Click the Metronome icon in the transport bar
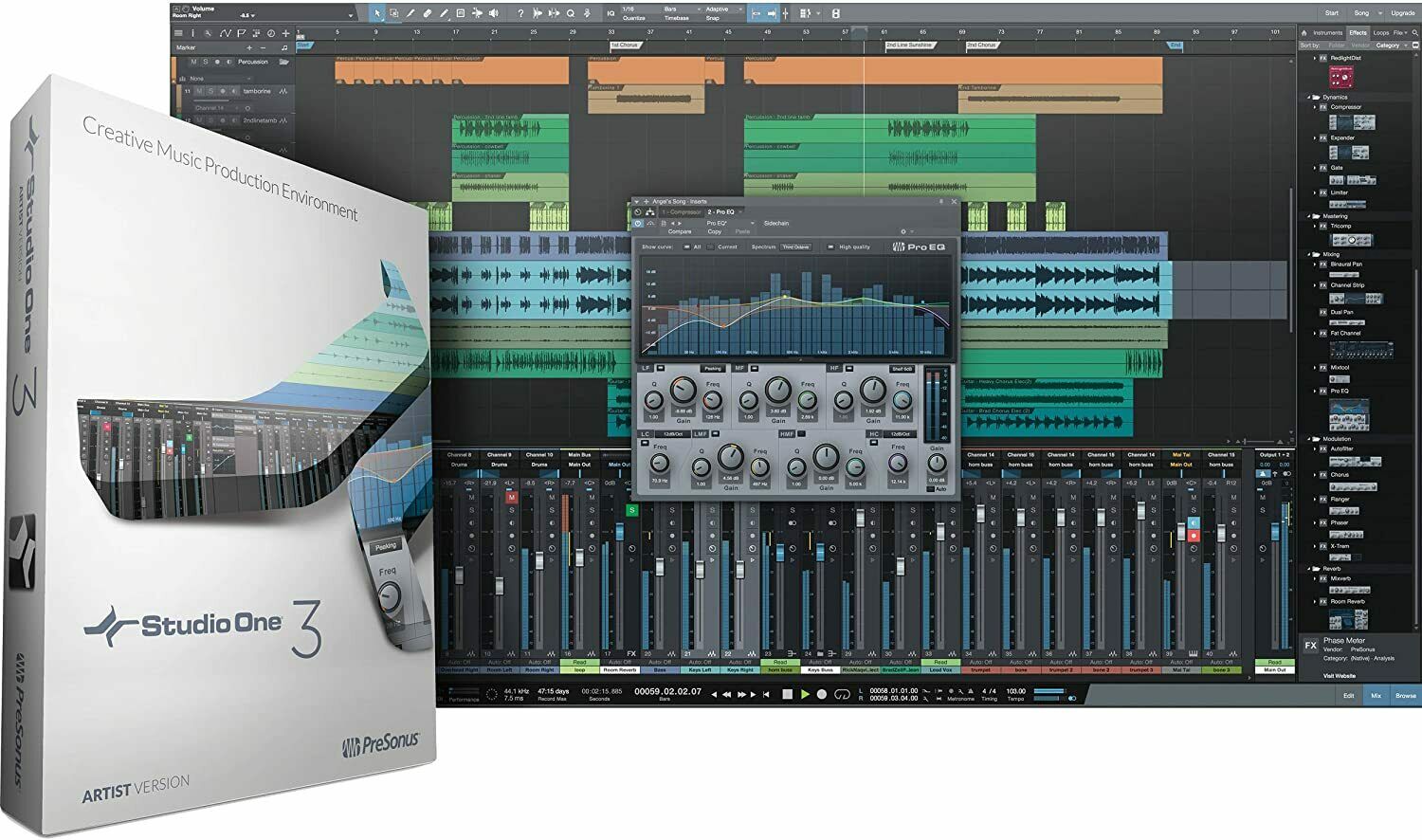This screenshot has height=840, width=1422. tap(971, 691)
